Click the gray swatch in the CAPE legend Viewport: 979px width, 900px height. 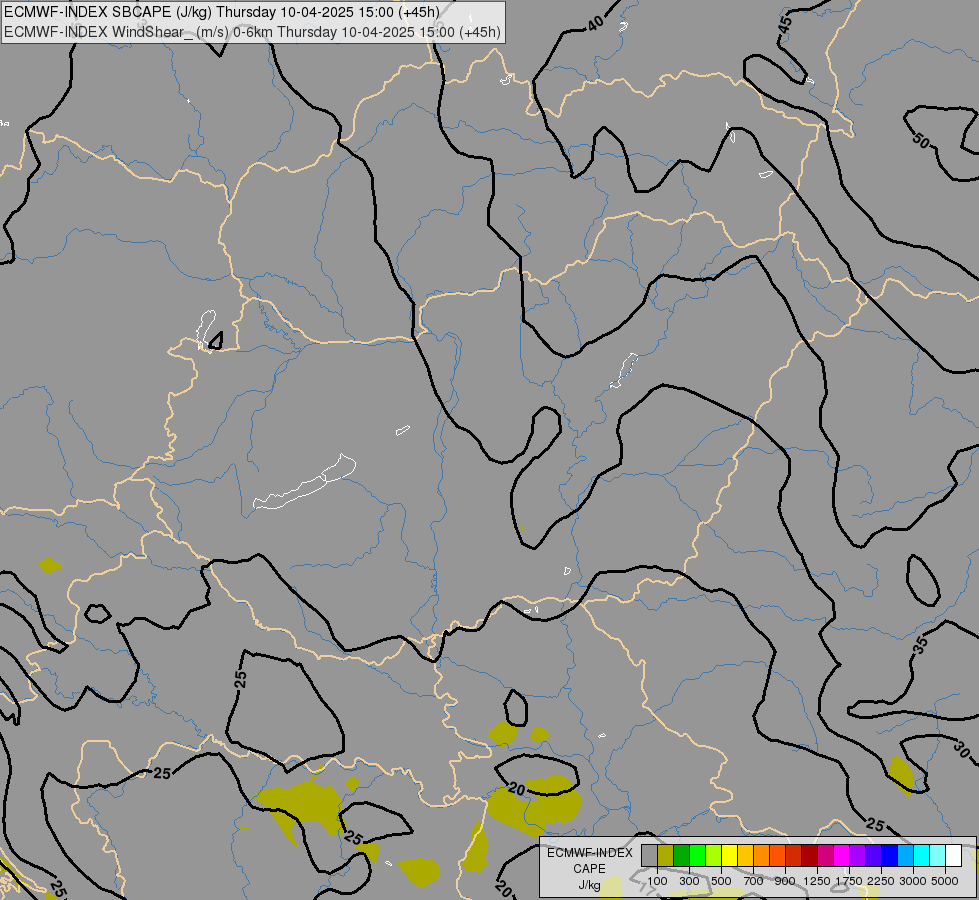[649, 855]
